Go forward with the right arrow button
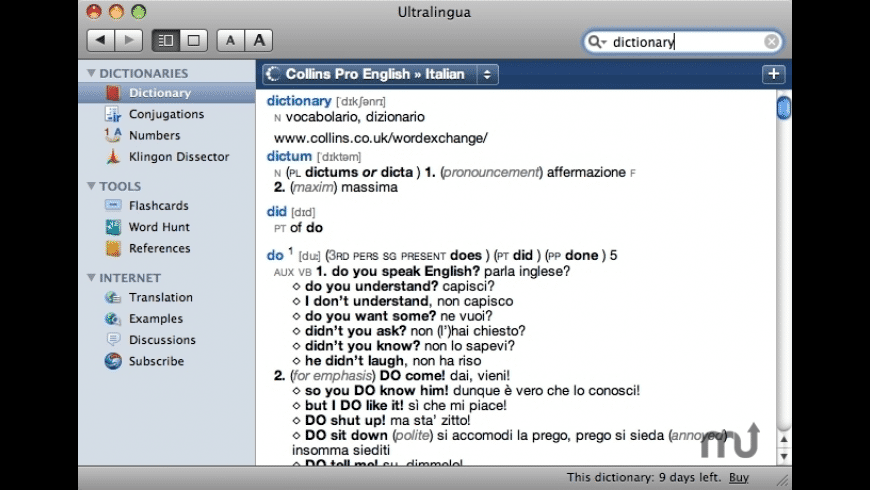Screen dimensions: 870x490 click(129, 40)
